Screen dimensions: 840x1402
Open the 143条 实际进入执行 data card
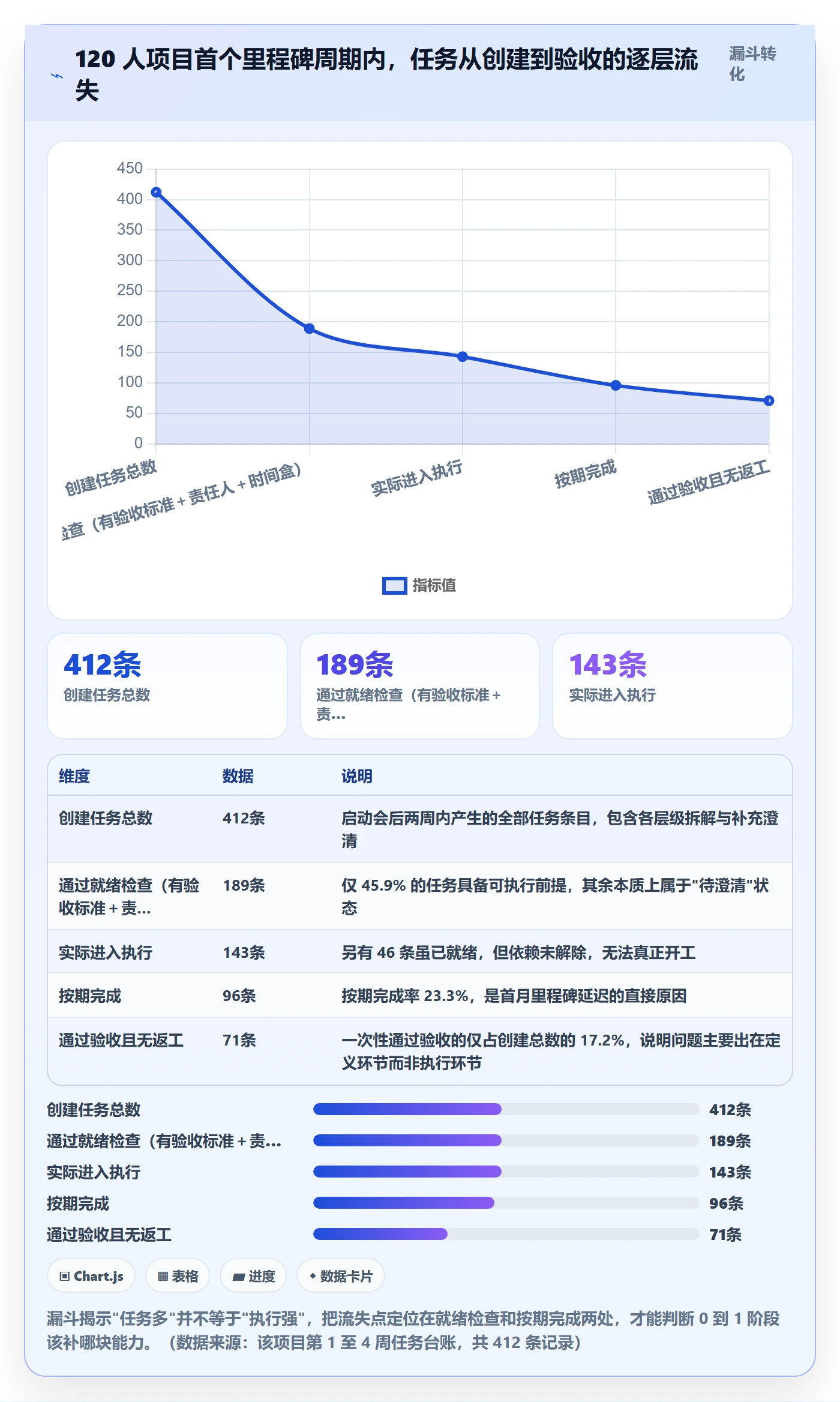tap(672, 686)
